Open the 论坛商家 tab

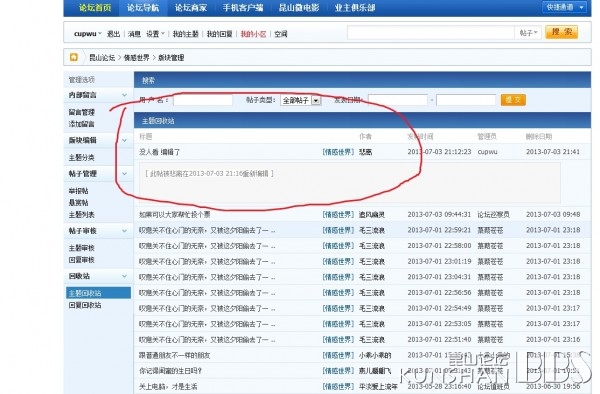coord(191,8)
